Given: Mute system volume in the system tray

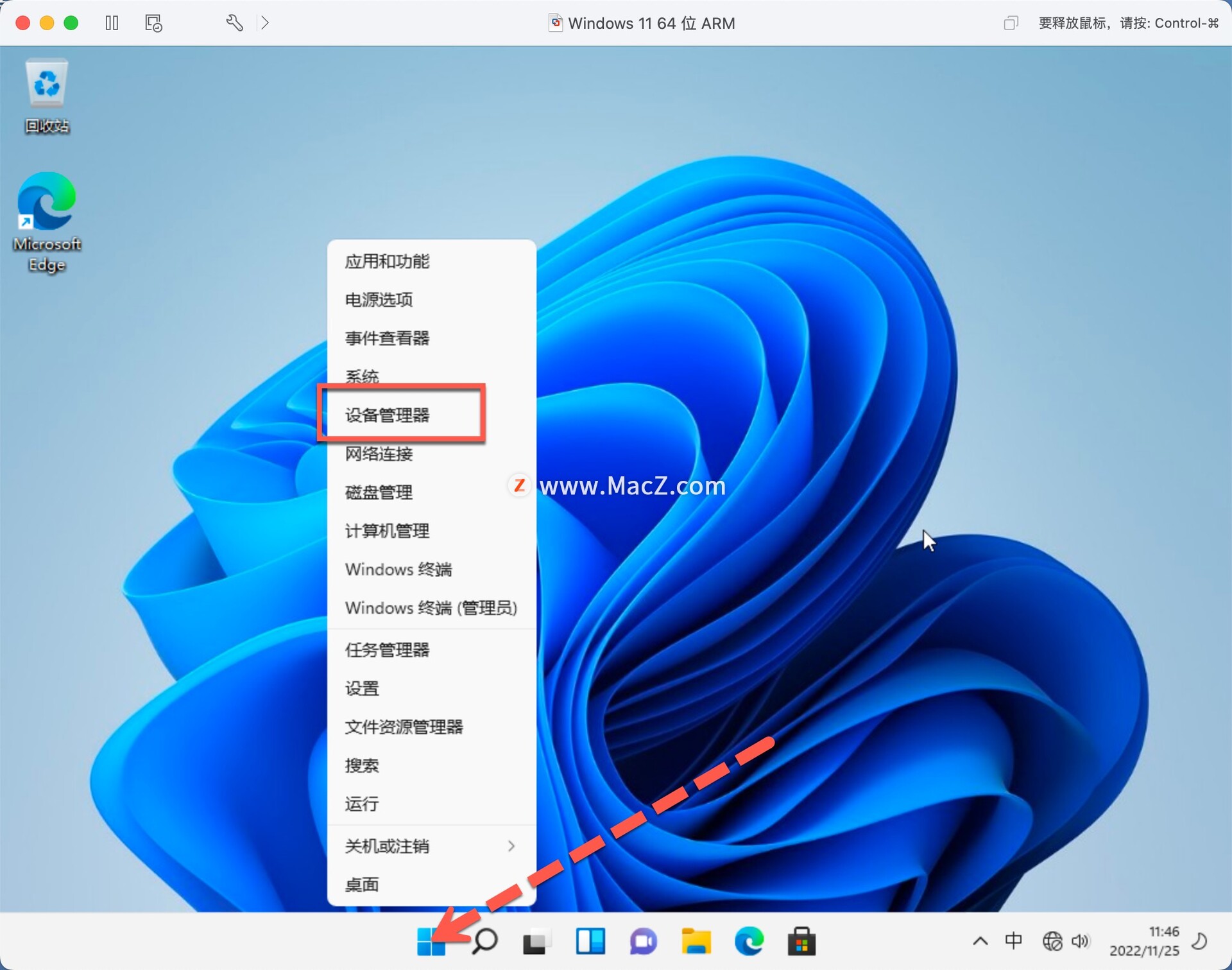Looking at the screenshot, I should pyautogui.click(x=1081, y=941).
